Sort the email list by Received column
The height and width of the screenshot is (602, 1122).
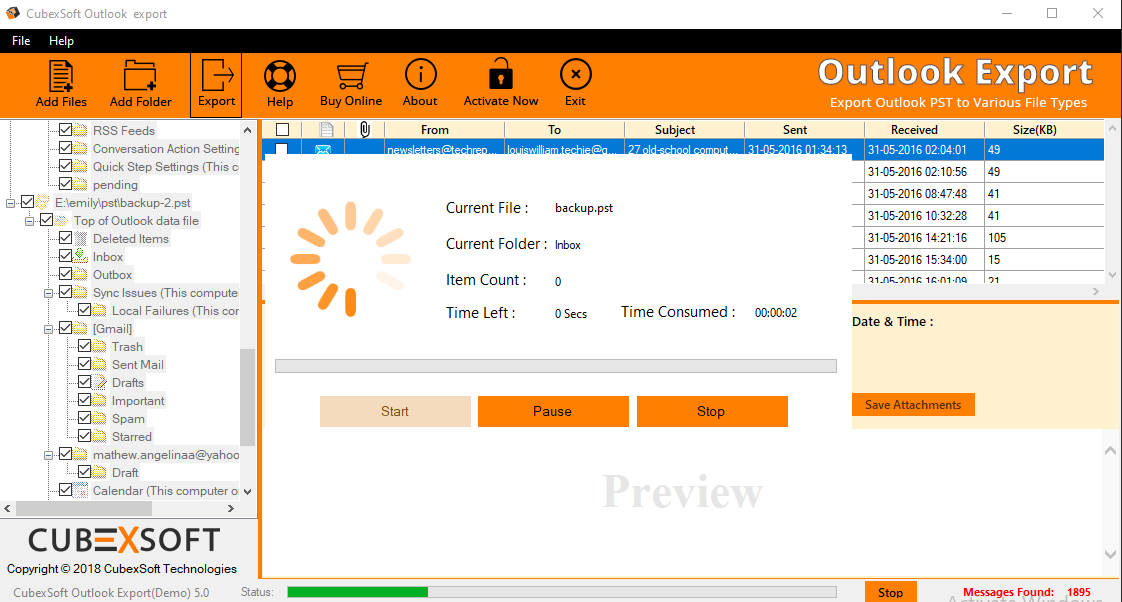(914, 130)
